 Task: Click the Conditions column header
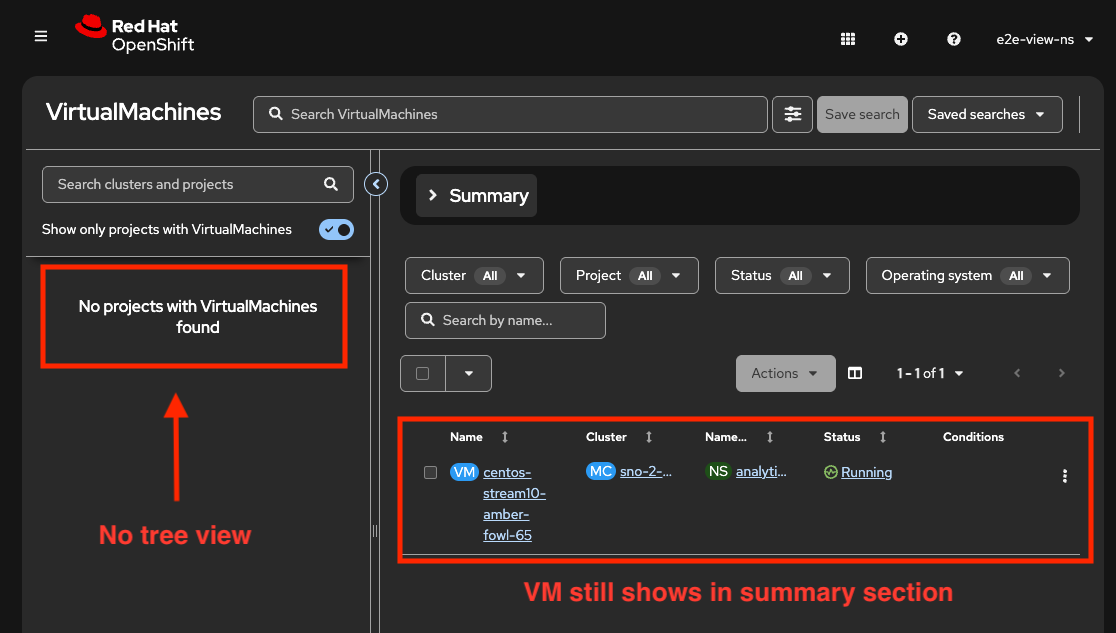click(x=973, y=437)
